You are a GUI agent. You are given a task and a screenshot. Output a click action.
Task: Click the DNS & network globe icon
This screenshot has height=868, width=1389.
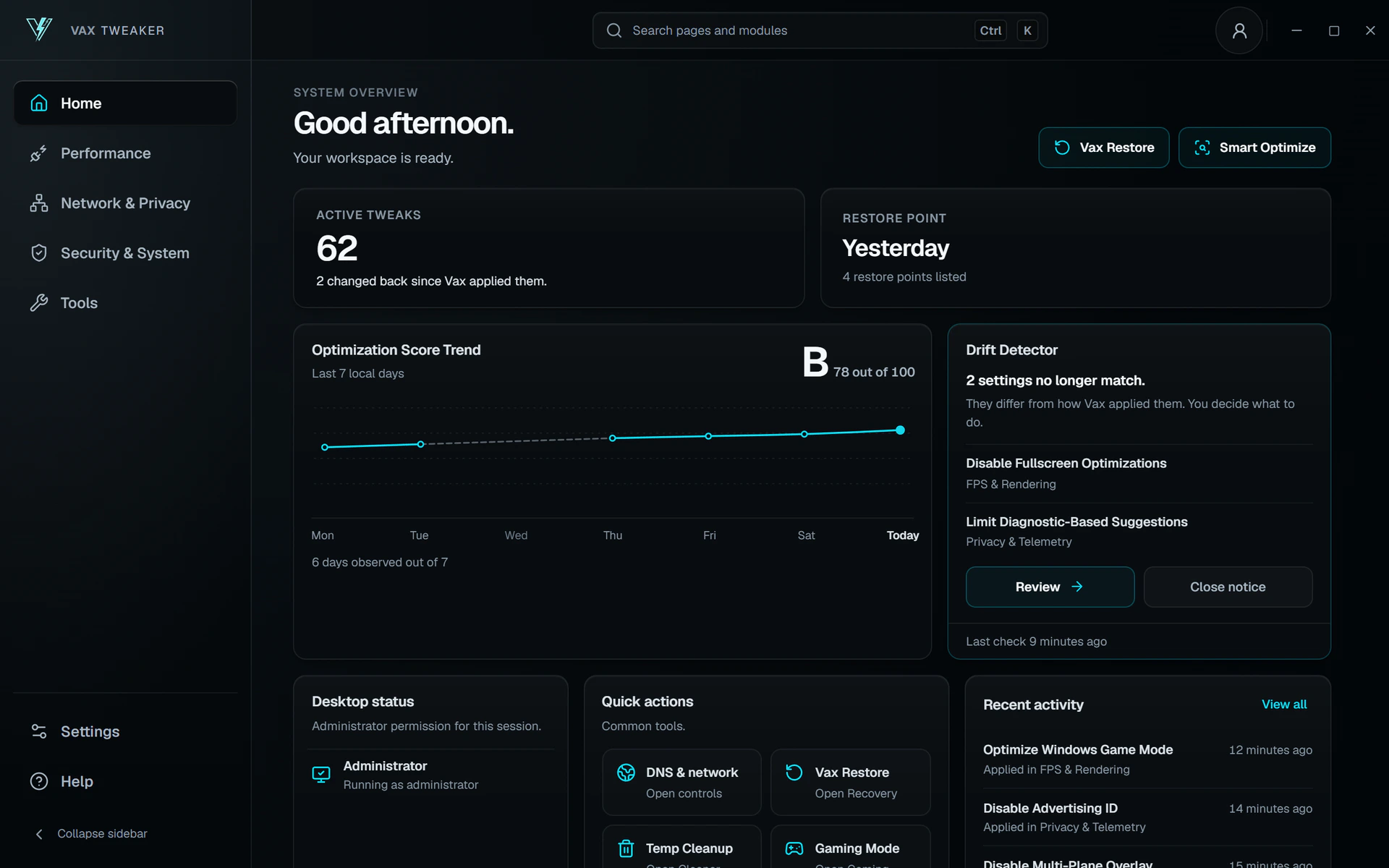626,773
